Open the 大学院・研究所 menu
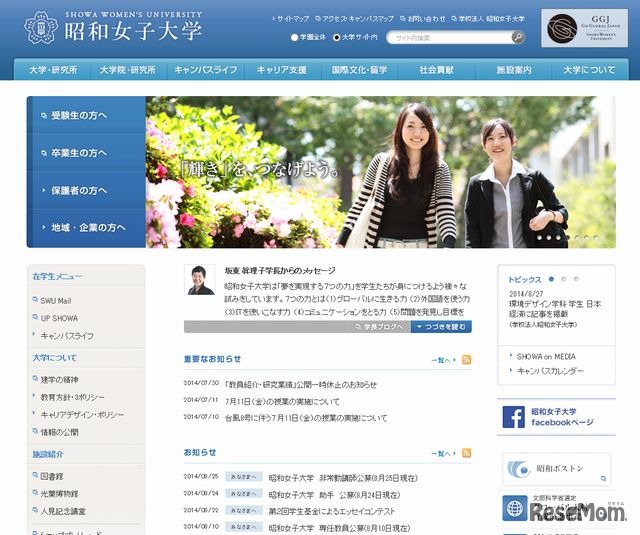Image resolution: width=640 pixels, height=535 pixels. (128, 70)
